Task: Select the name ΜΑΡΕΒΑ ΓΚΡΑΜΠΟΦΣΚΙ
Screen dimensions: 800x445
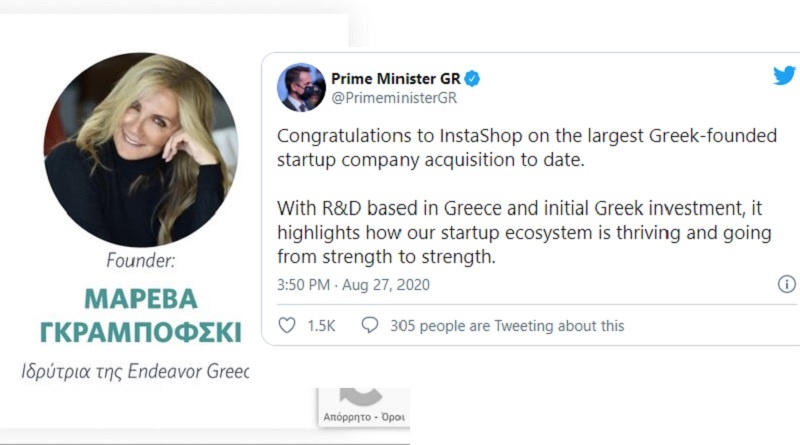Action: pos(139,316)
